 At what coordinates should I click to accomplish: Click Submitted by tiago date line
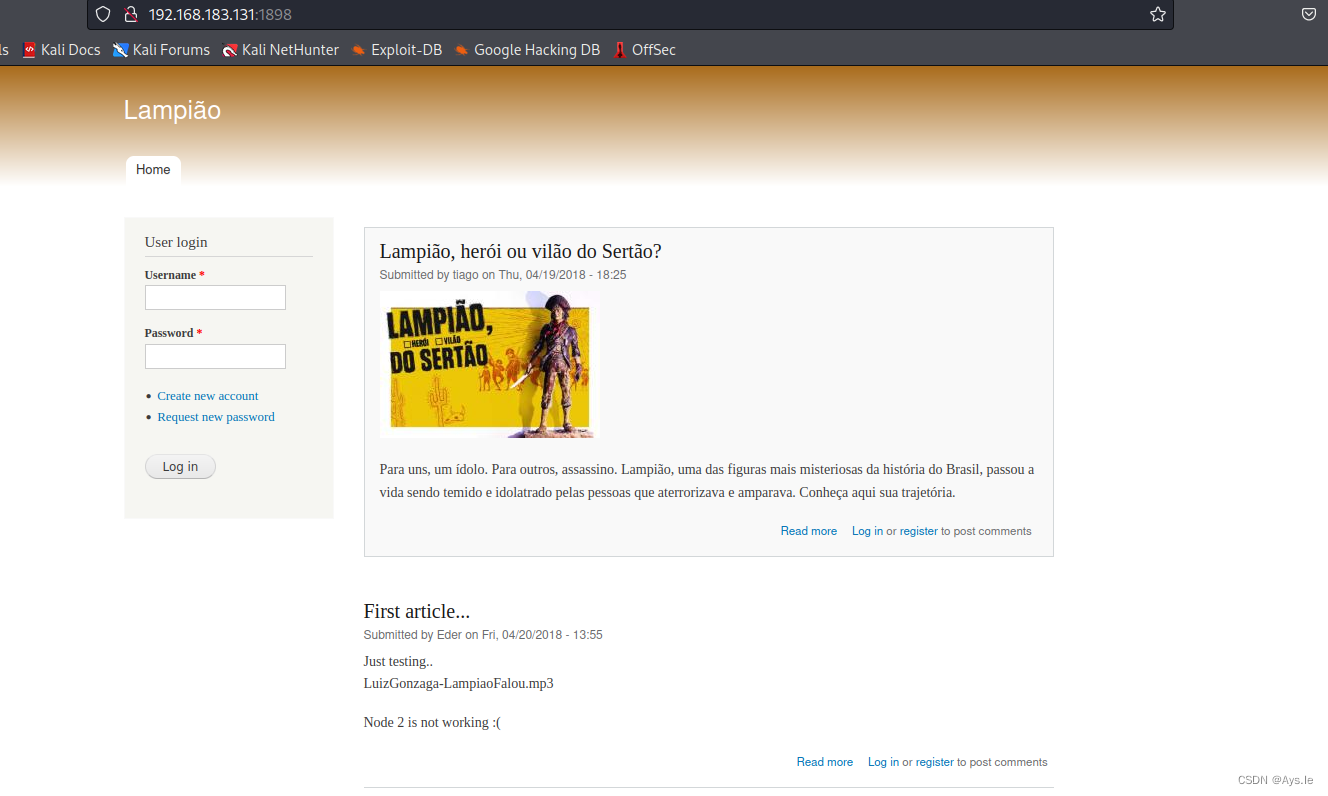503,275
